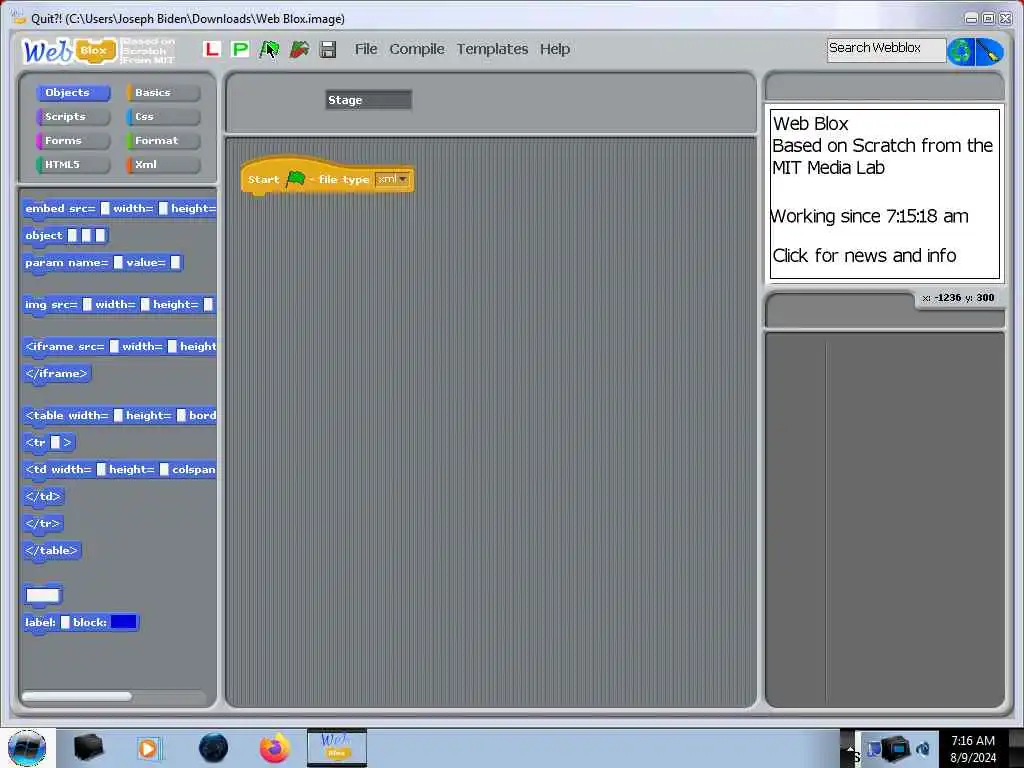Image resolution: width=1024 pixels, height=768 pixels.
Task: Click the Web Blox taskbar button
Action: 337,748
